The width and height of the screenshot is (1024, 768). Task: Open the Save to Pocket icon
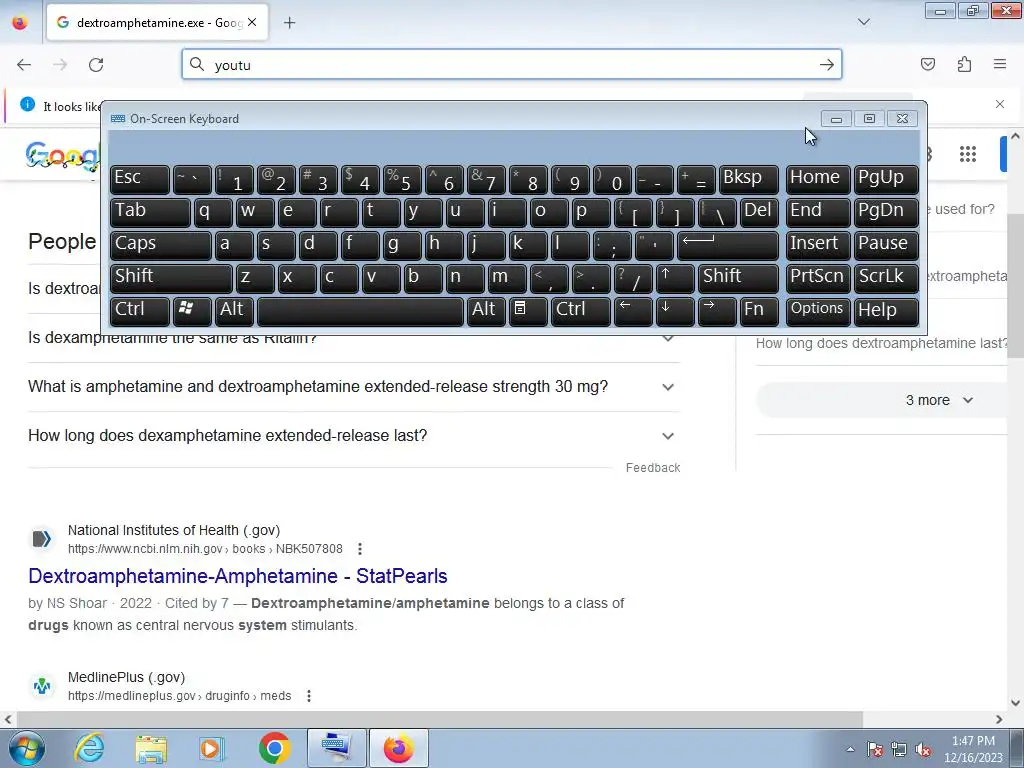tap(927, 64)
